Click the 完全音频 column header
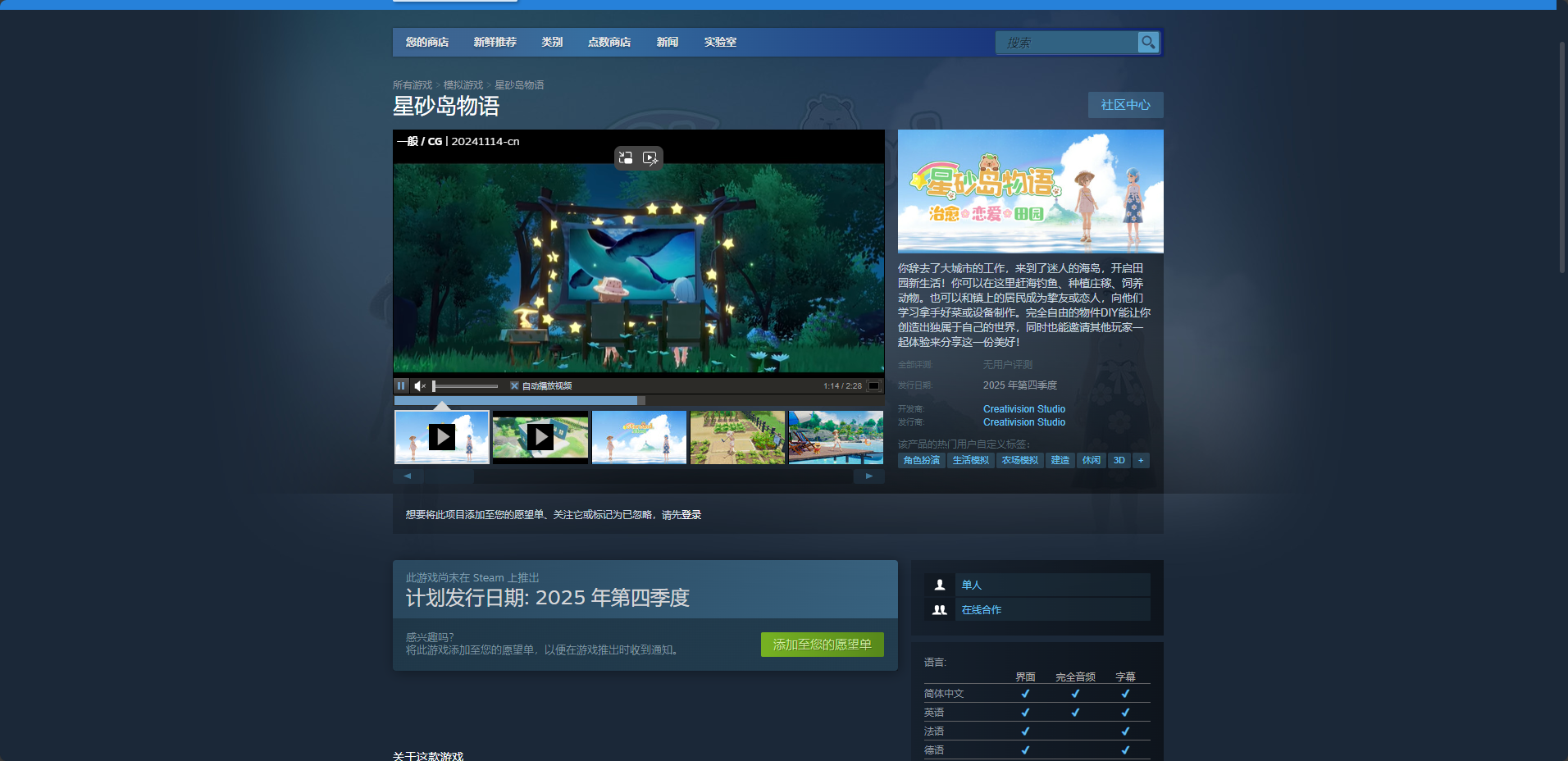Image resolution: width=1568 pixels, height=761 pixels. (x=1075, y=677)
